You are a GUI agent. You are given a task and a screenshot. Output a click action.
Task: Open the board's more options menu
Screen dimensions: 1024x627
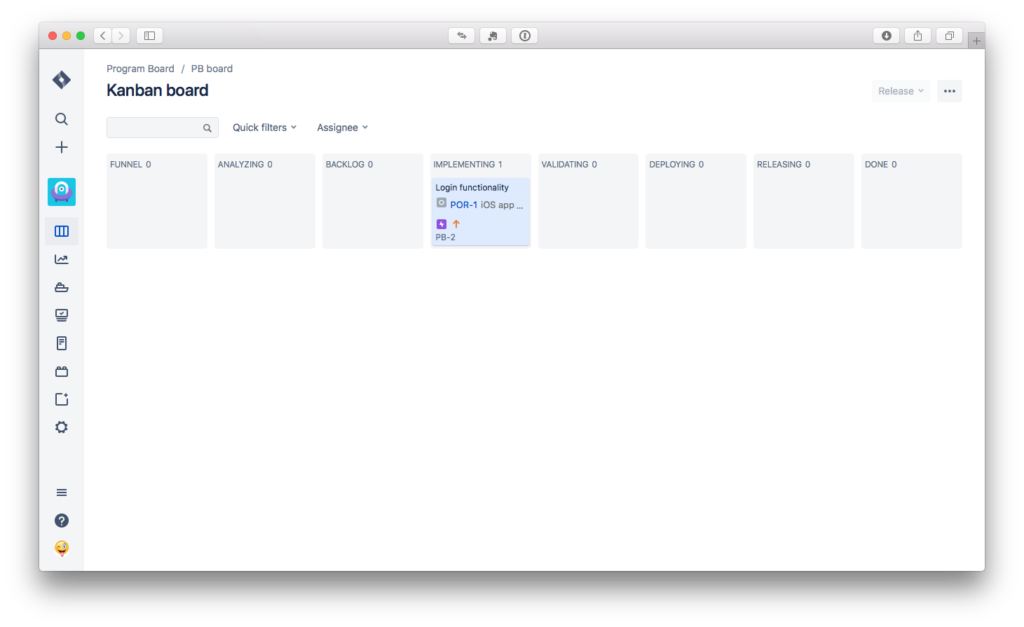pyautogui.click(x=948, y=91)
